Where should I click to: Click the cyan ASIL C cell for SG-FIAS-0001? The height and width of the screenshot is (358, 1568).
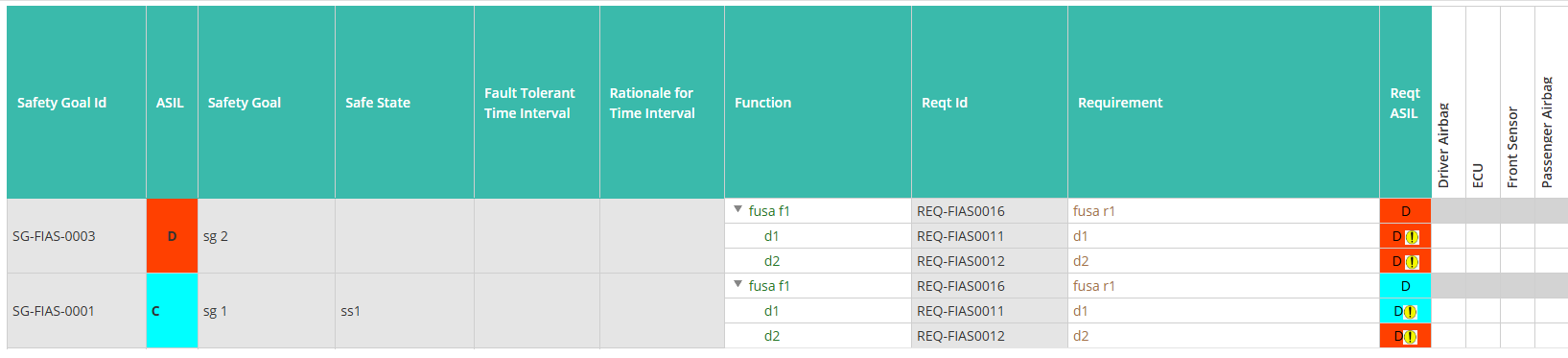[172, 311]
